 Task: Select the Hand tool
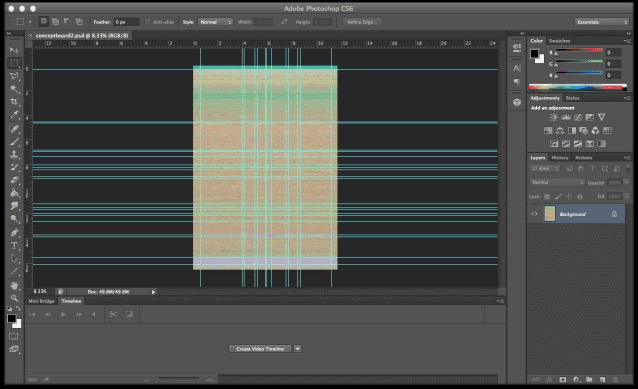pyautogui.click(x=14, y=285)
